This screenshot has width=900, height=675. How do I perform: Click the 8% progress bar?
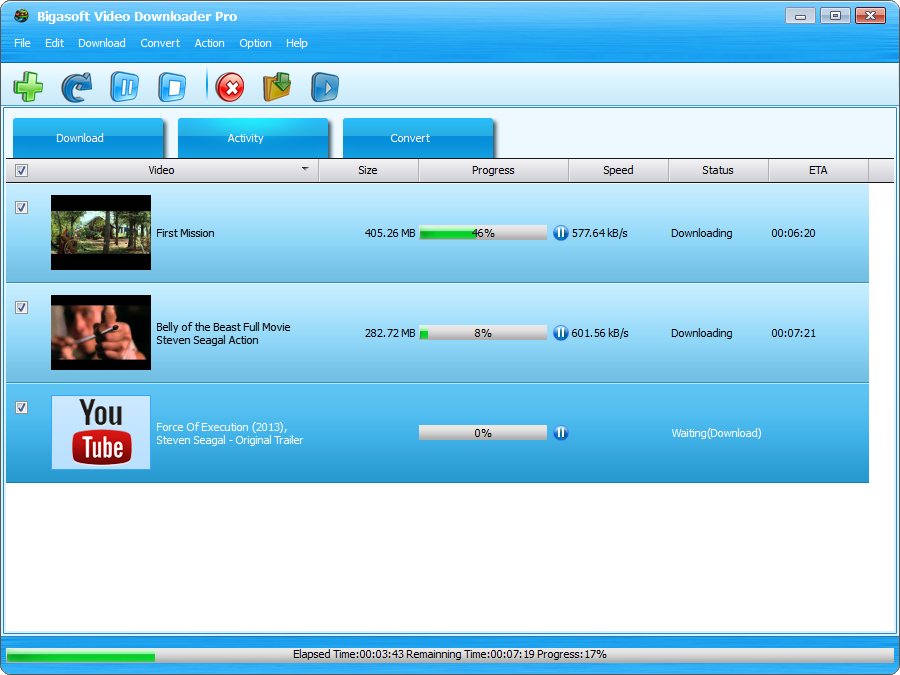483,332
